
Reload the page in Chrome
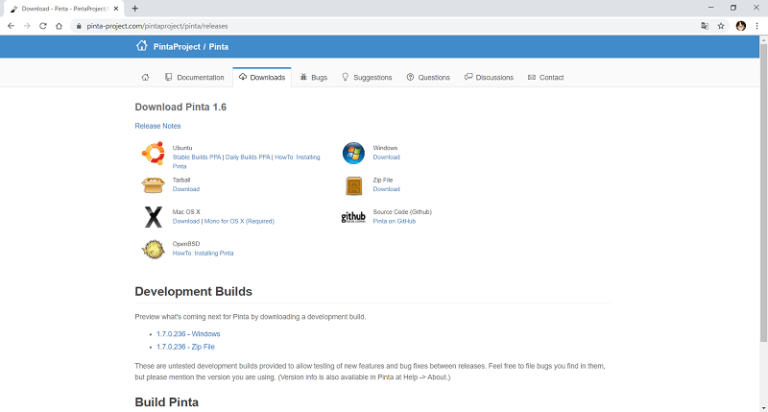pyautogui.click(x=43, y=26)
